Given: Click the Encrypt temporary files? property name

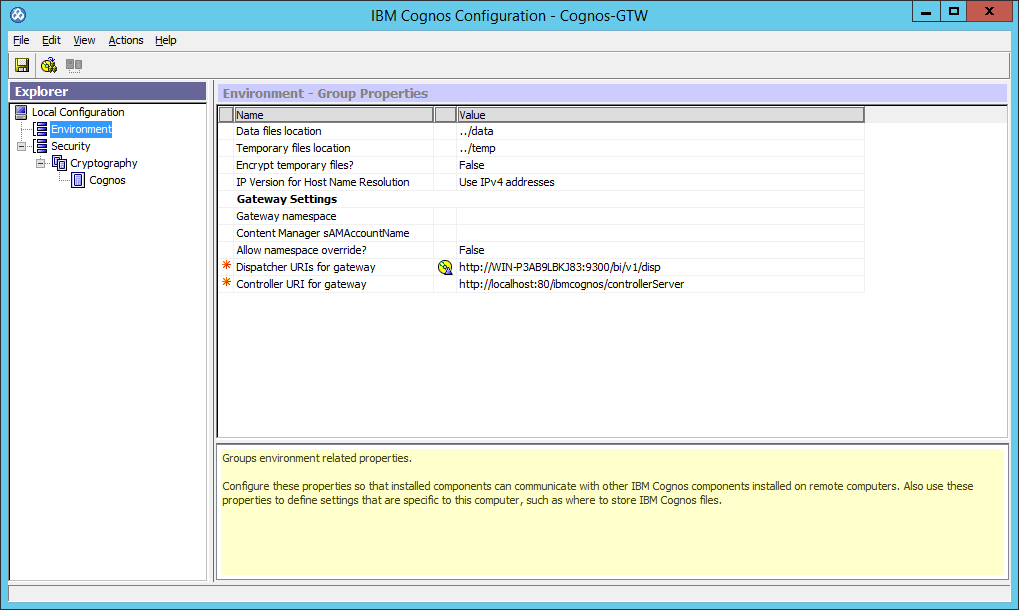Looking at the screenshot, I should pos(294,165).
